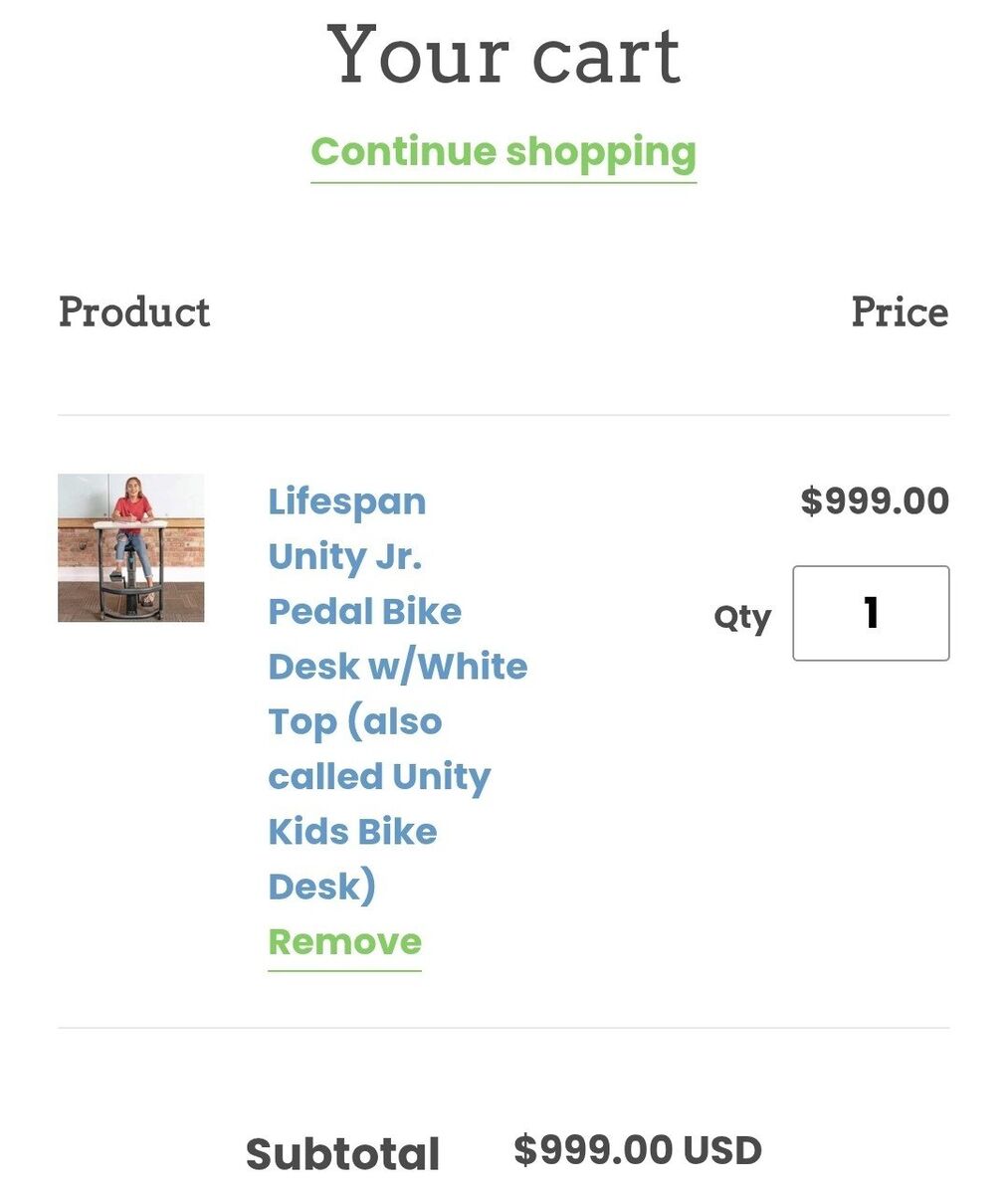Image resolution: width=1008 pixels, height=1194 pixels.
Task: Select the Product column header
Action: tap(134, 312)
